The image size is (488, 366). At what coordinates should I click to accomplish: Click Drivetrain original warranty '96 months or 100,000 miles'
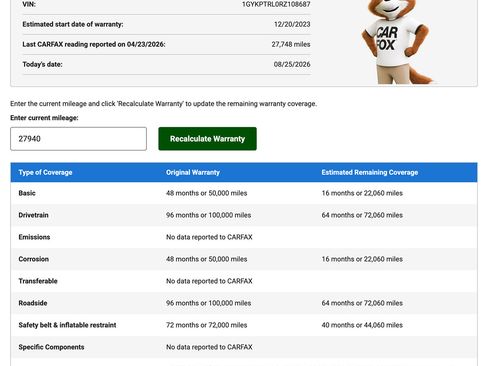[x=209, y=215]
